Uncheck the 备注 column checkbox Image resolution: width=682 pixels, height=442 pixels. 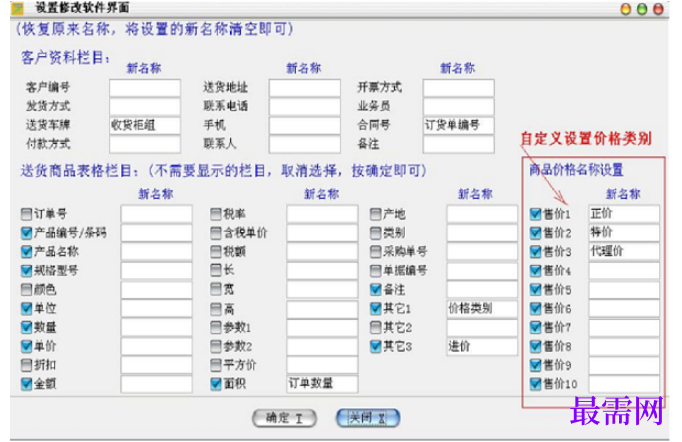[375, 289]
